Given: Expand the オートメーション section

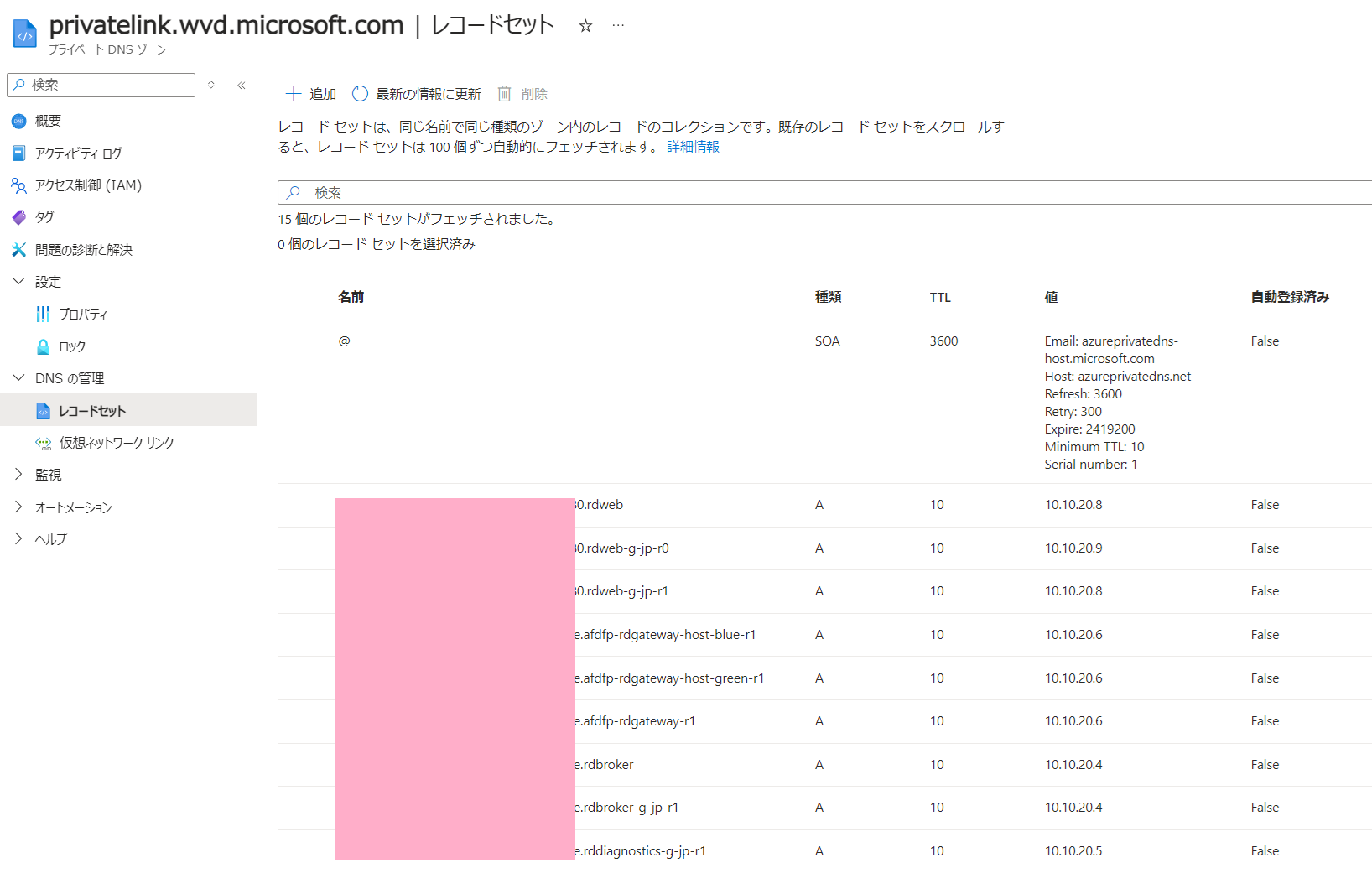Looking at the screenshot, I should (x=18, y=507).
